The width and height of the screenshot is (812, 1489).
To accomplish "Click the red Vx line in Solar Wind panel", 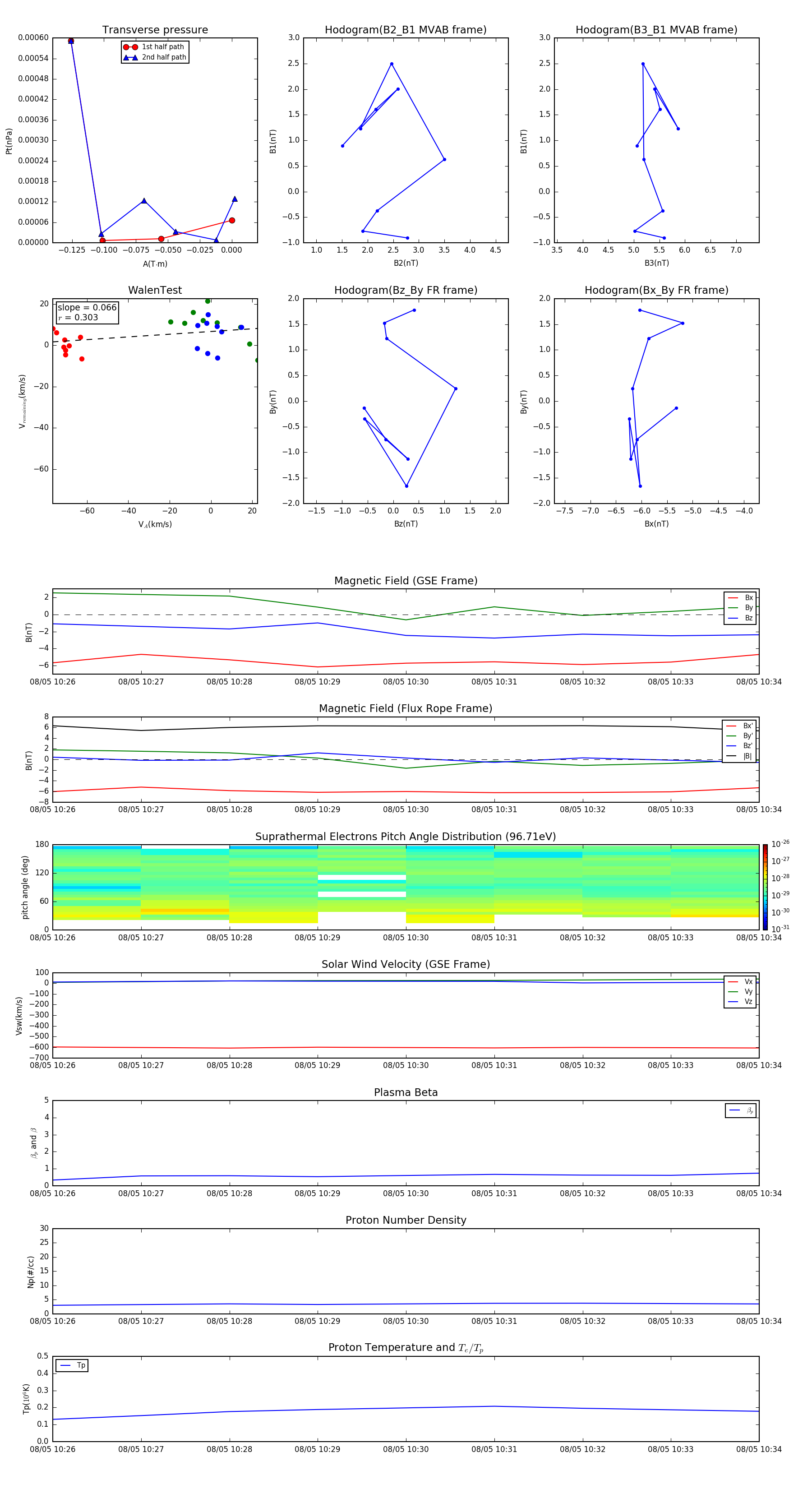I will click(x=406, y=1047).
